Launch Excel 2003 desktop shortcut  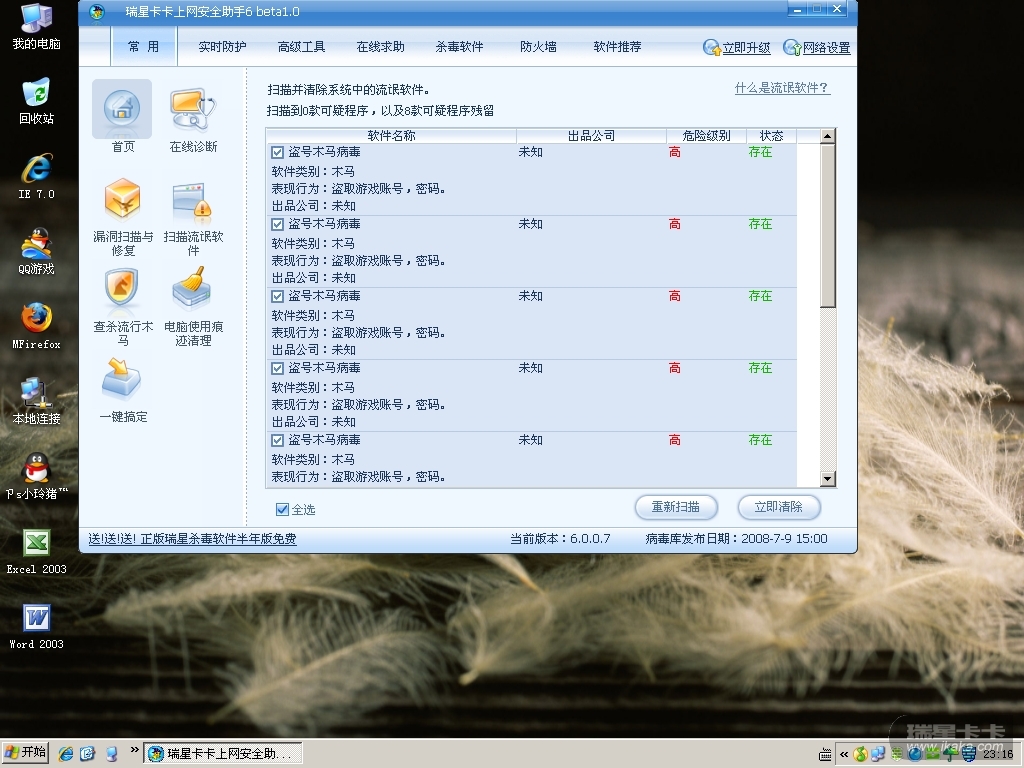(x=37, y=552)
